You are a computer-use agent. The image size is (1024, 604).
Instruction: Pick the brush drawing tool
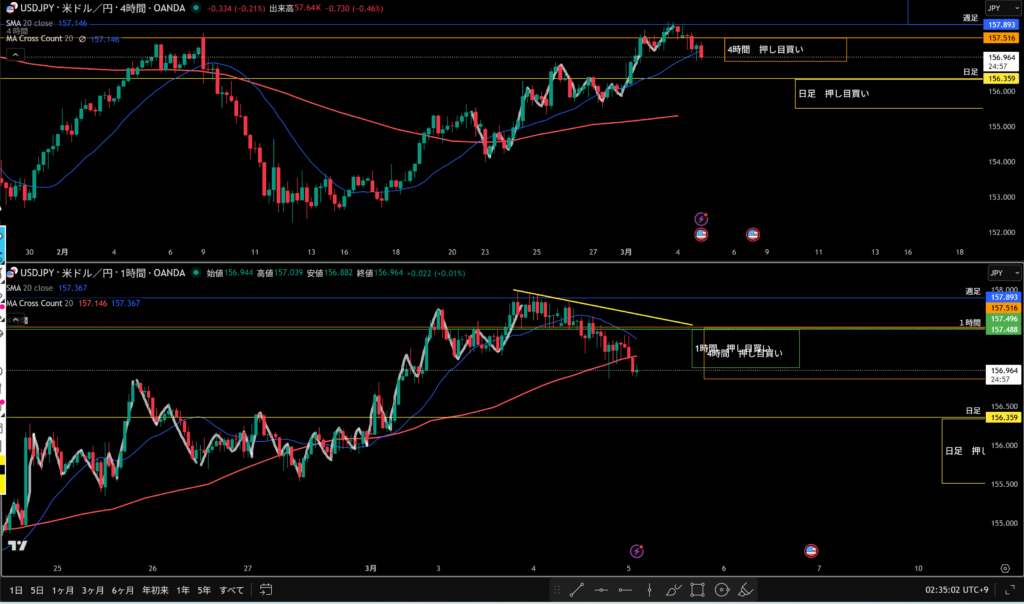(674, 590)
